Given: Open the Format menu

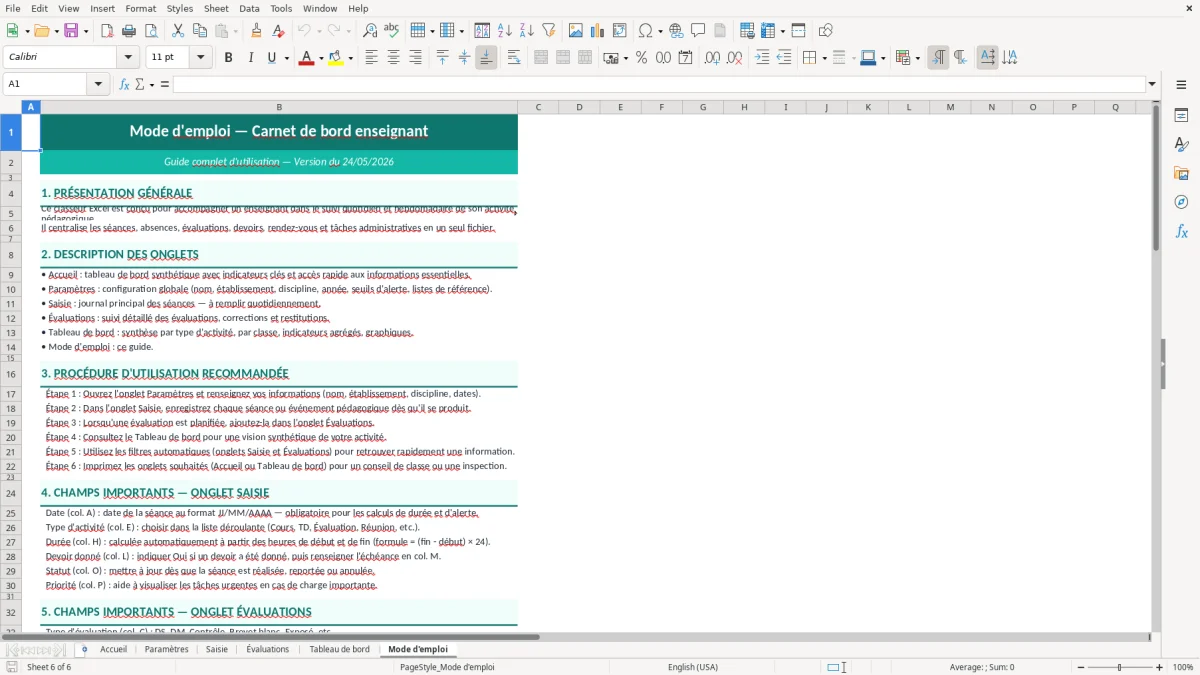Looking at the screenshot, I should coord(141,8).
